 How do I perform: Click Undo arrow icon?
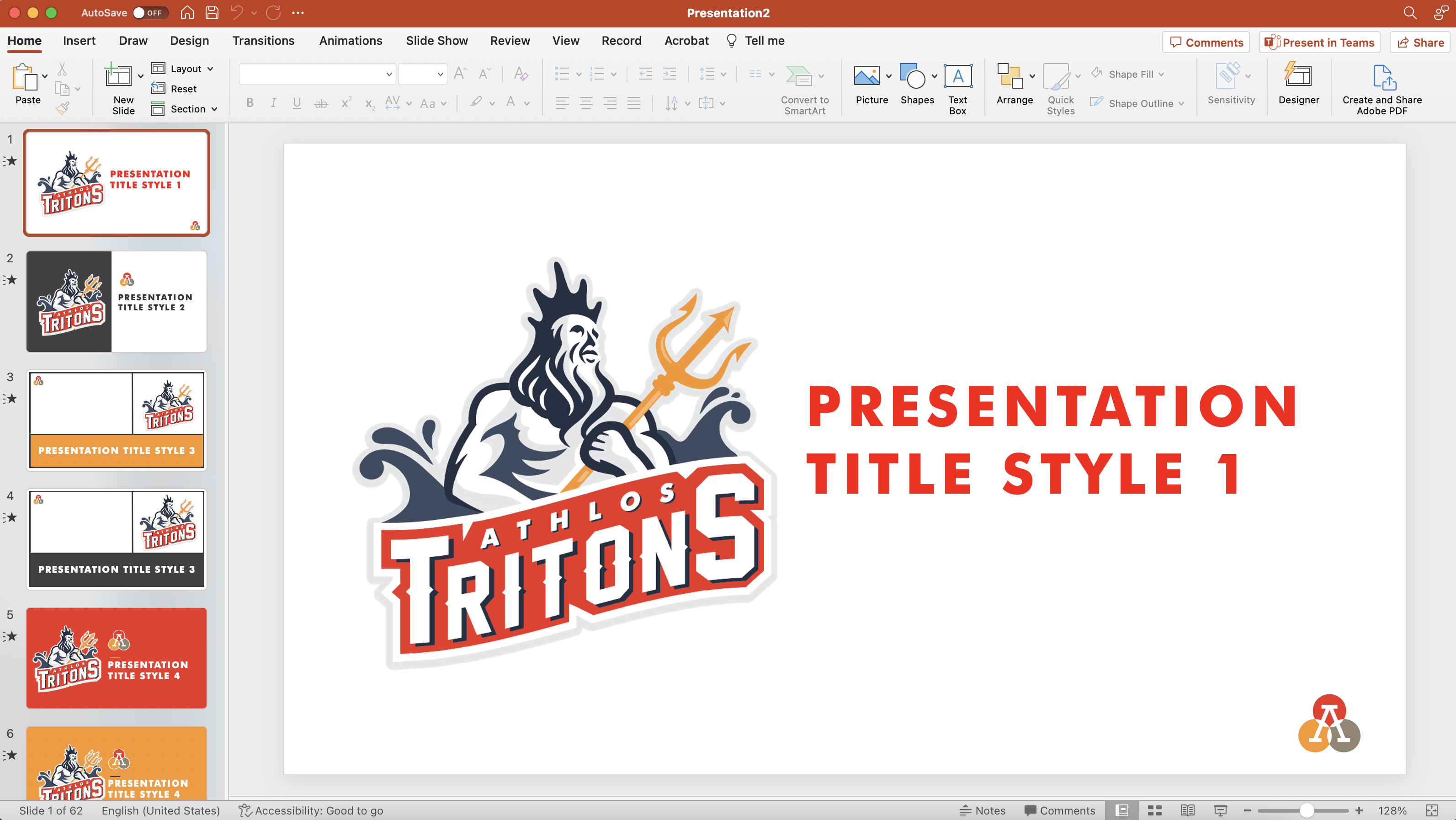tap(236, 12)
